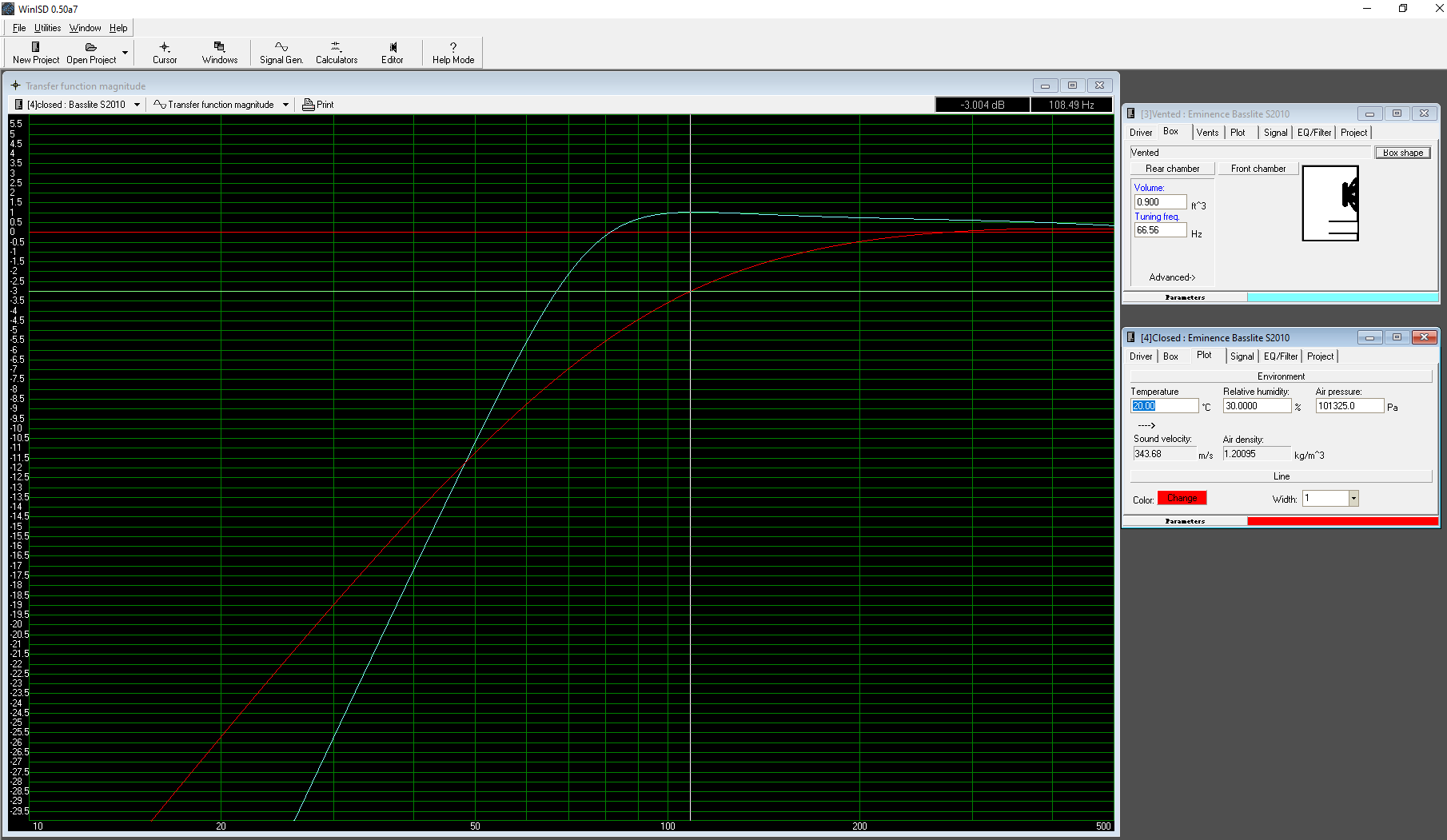Select Box tab in Closed project window

tap(1170, 356)
